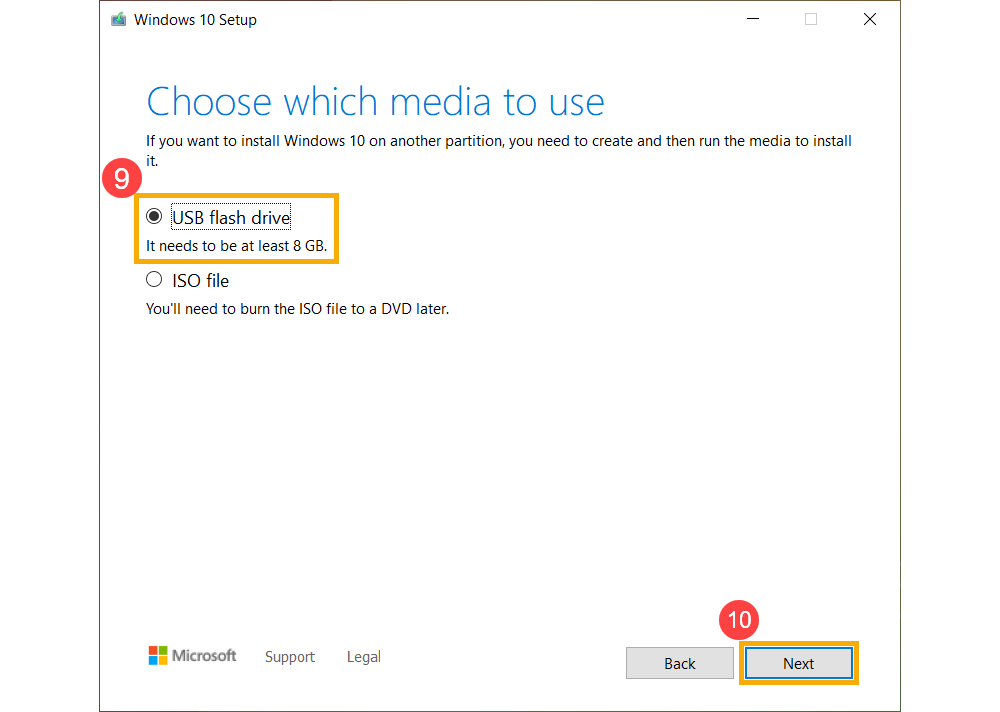Open the Legal link

click(x=364, y=657)
